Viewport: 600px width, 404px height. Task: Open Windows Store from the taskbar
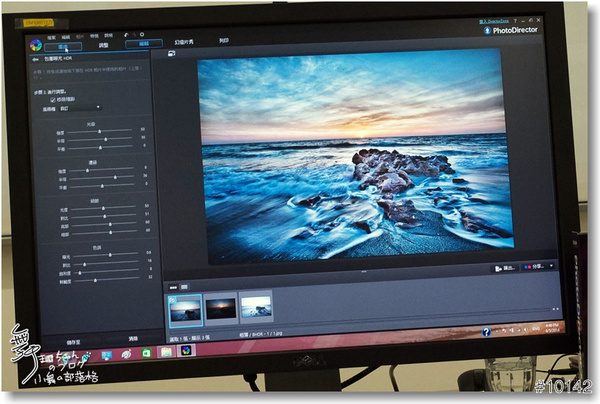pos(147,353)
